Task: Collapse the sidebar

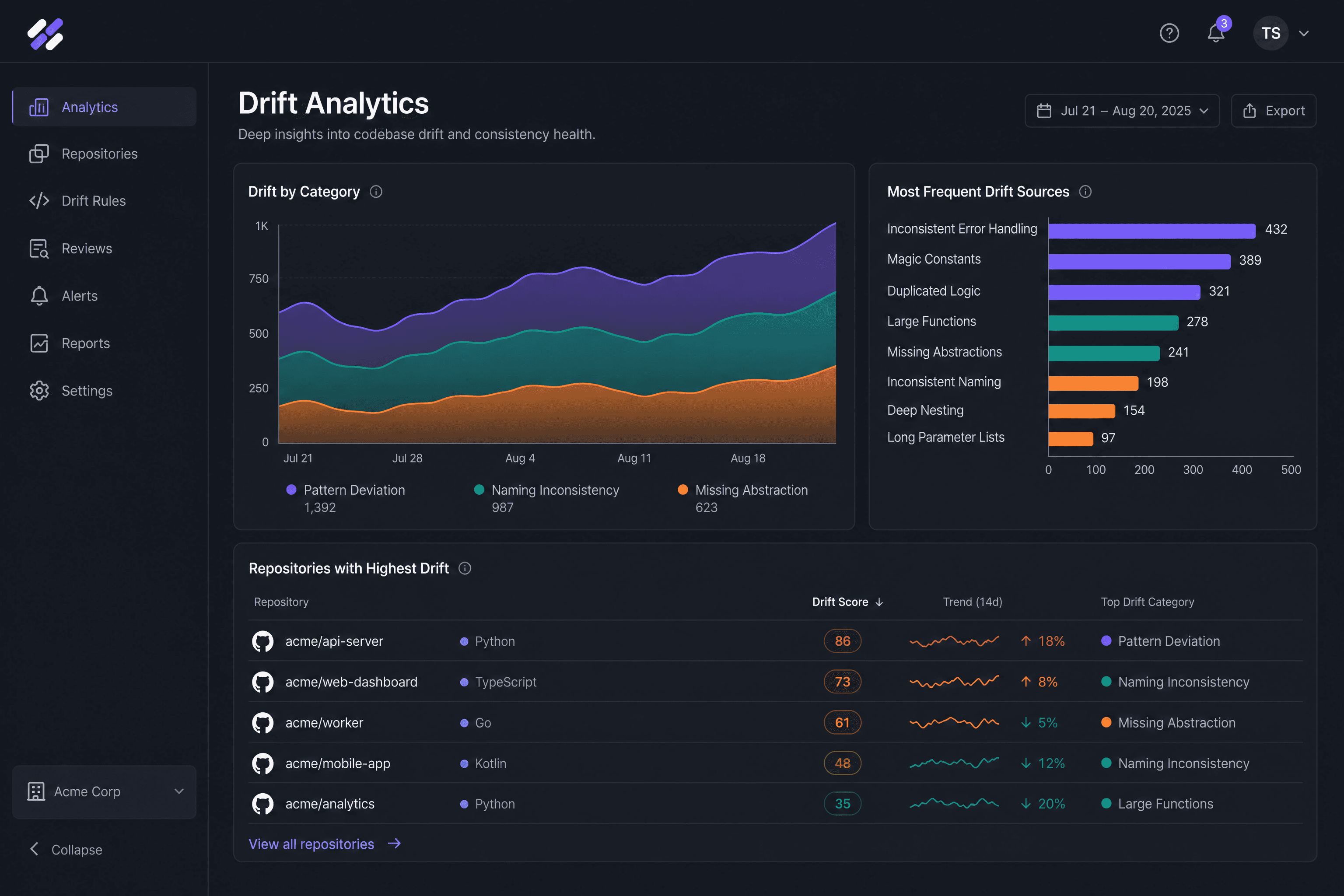Action: [x=66, y=849]
